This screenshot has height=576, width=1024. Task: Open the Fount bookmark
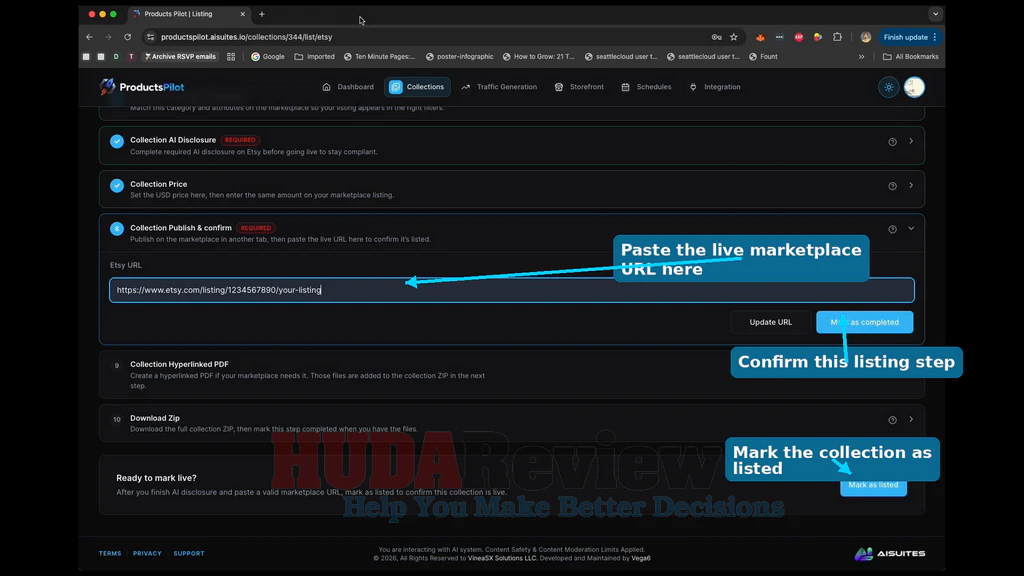point(763,57)
